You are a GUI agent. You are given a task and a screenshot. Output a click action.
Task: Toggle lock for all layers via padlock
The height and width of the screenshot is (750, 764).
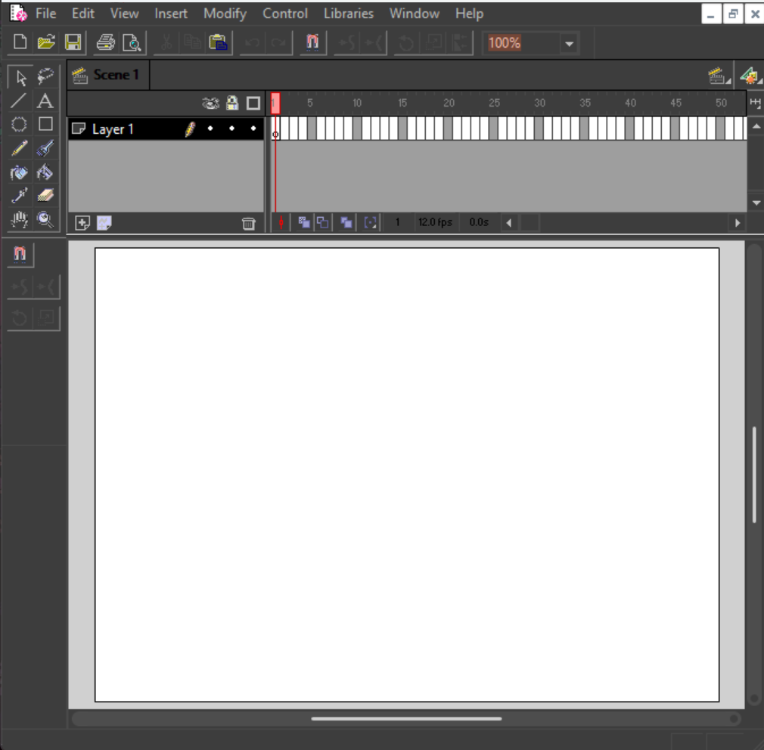[x=232, y=103]
